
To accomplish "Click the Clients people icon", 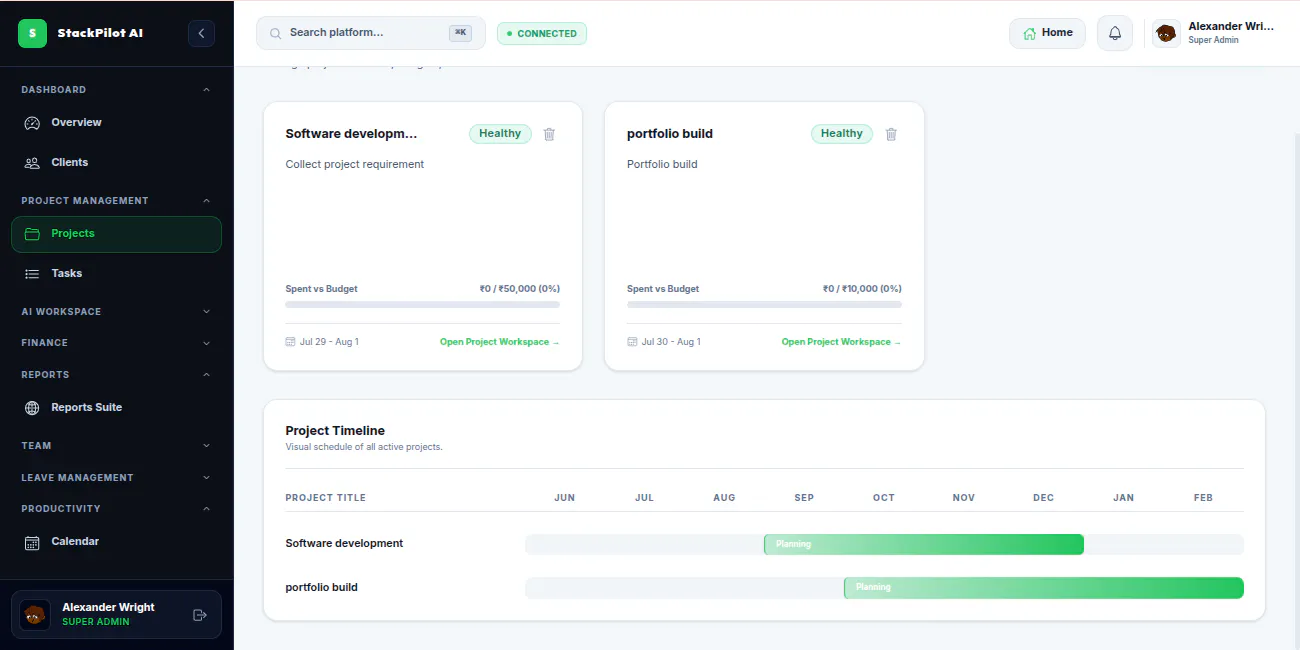I will [32, 163].
